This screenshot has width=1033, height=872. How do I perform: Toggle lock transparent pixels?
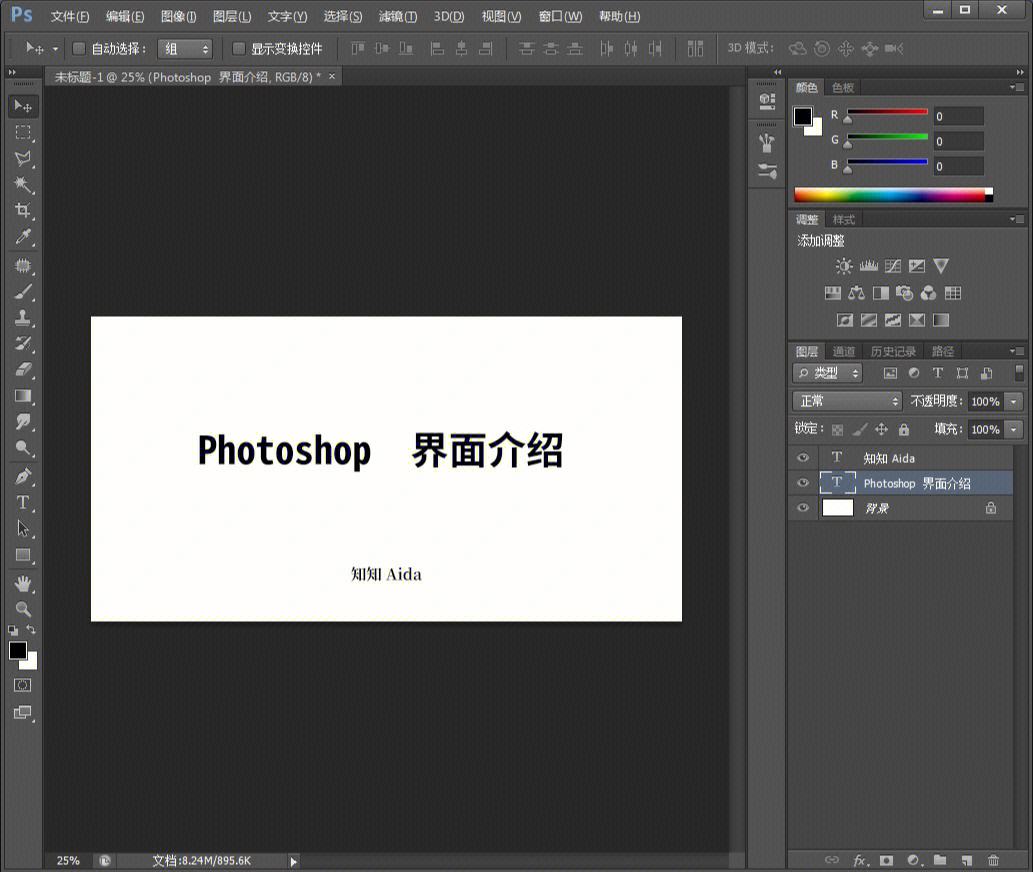pos(837,429)
